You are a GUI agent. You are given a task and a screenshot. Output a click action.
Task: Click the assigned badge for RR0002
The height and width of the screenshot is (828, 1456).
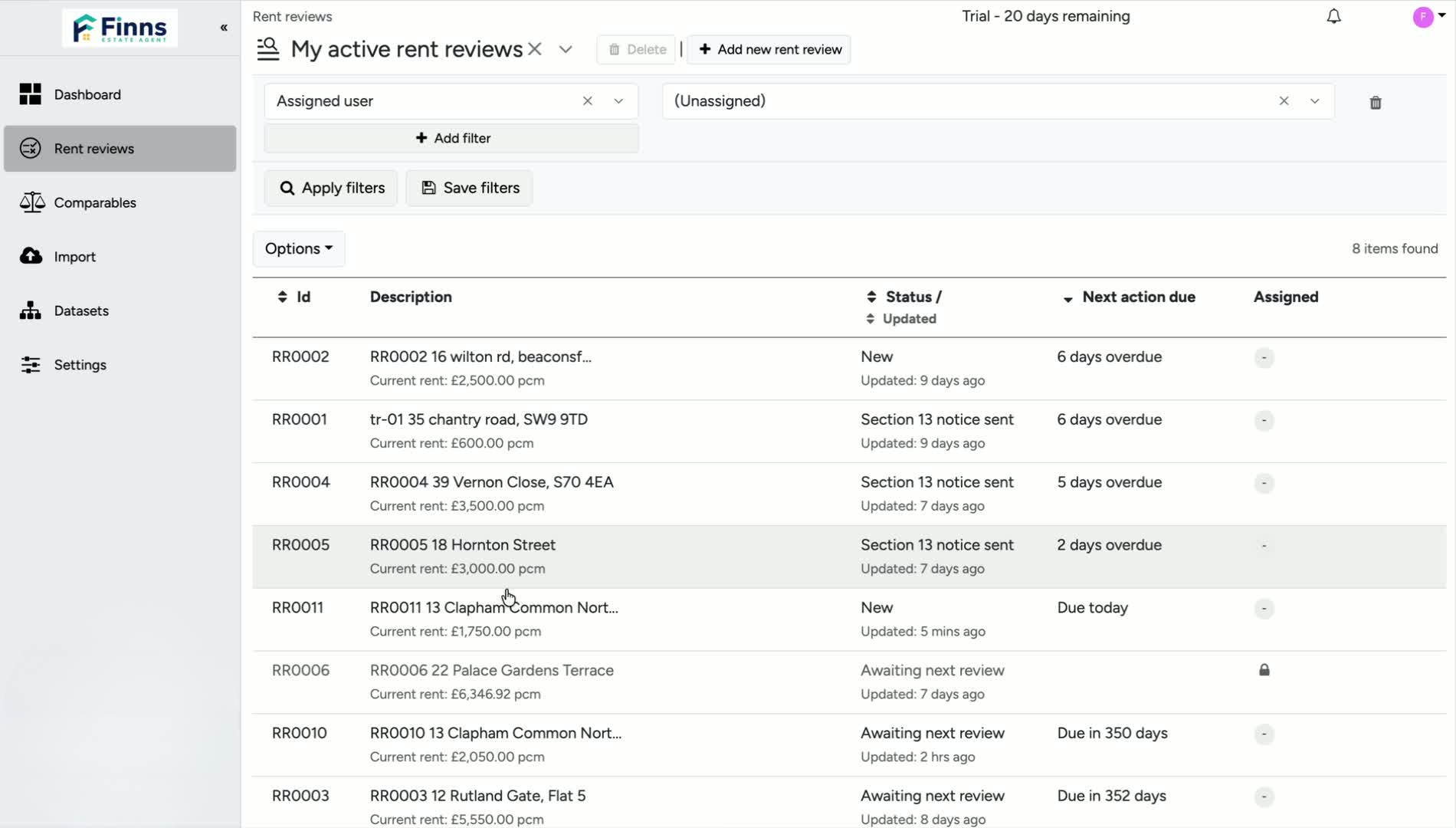(x=1264, y=357)
